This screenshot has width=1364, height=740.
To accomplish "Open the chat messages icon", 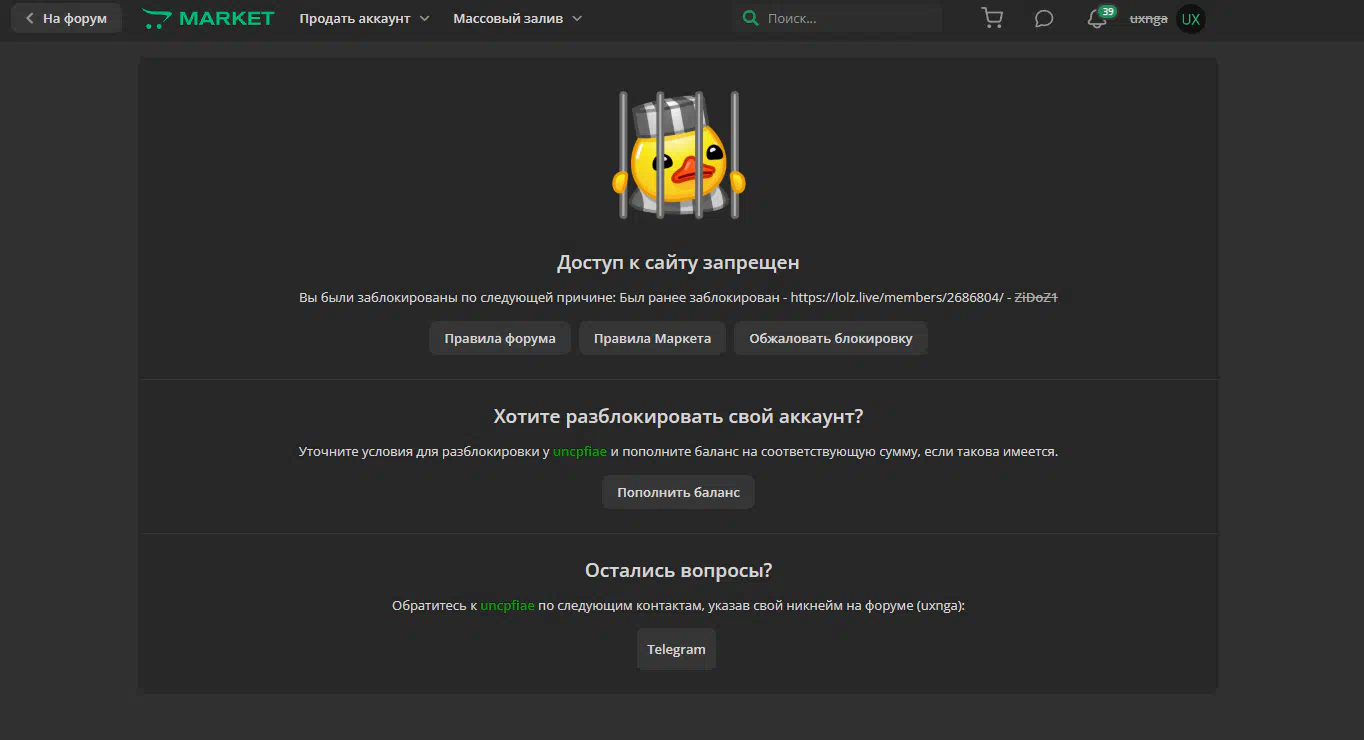I will (1044, 18).
